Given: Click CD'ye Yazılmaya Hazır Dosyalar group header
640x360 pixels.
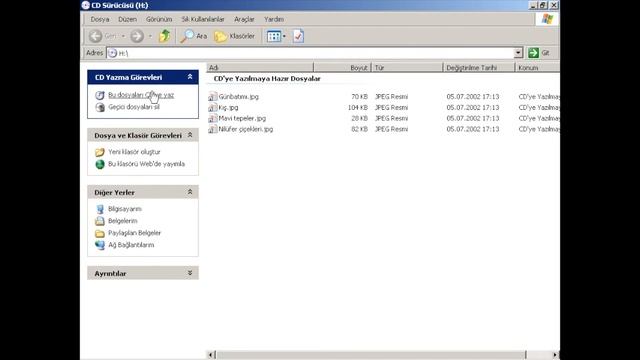Looking at the screenshot, I should pos(267,78).
